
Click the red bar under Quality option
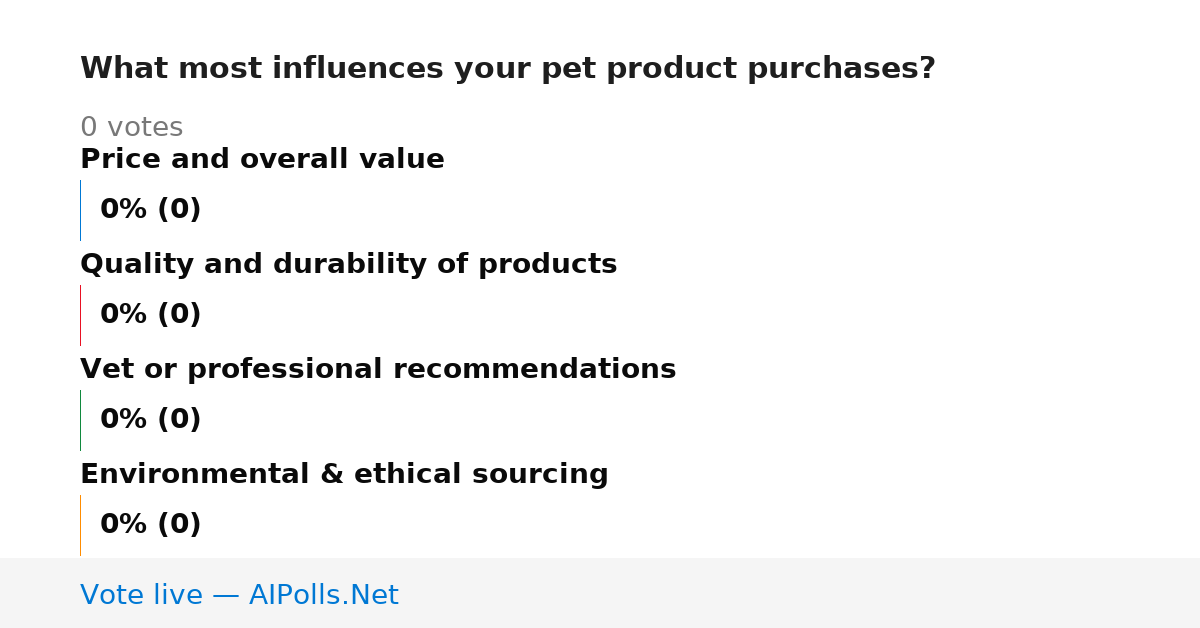80,315
